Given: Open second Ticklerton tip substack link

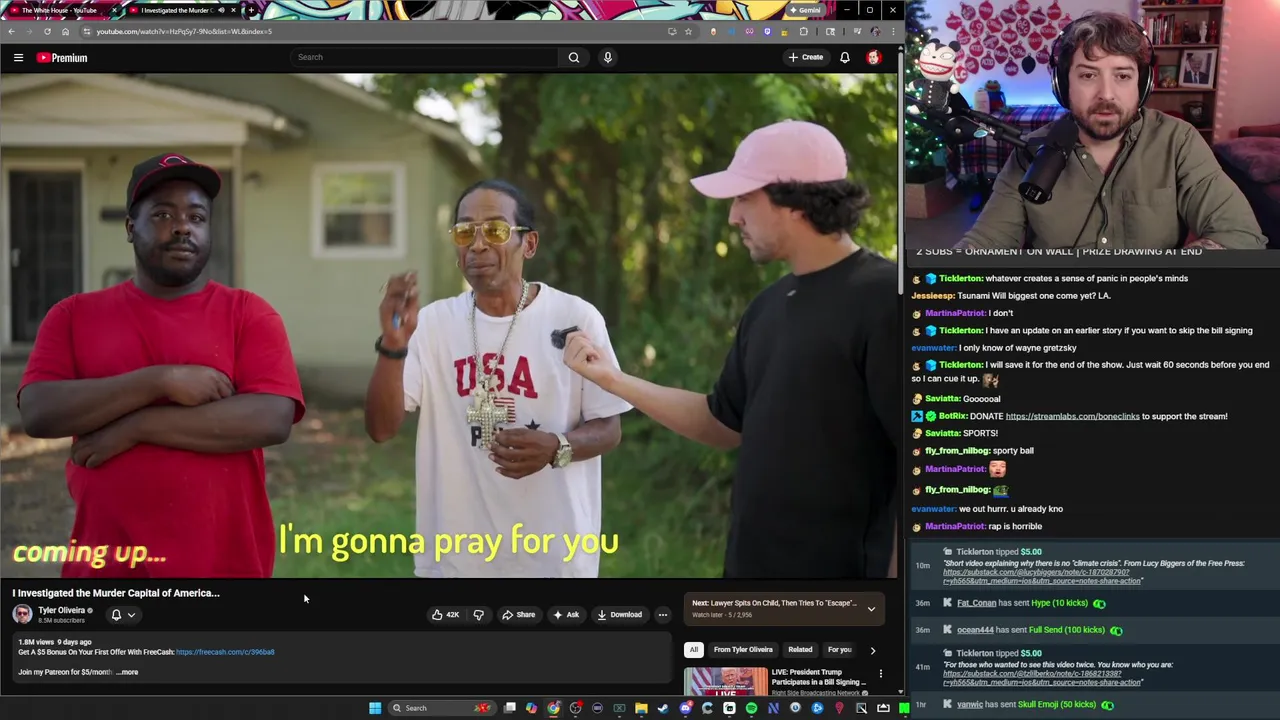Looking at the screenshot, I should coord(1043,678).
